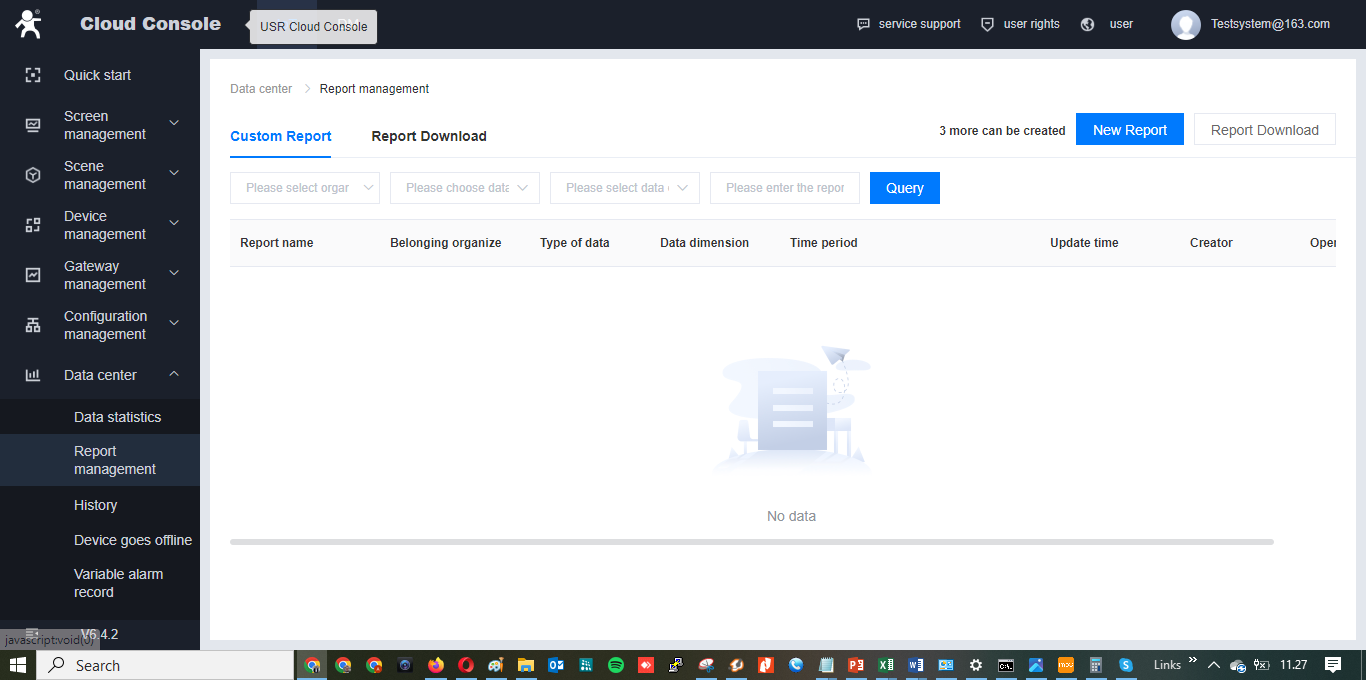Click the Configuration management icon

[33, 325]
